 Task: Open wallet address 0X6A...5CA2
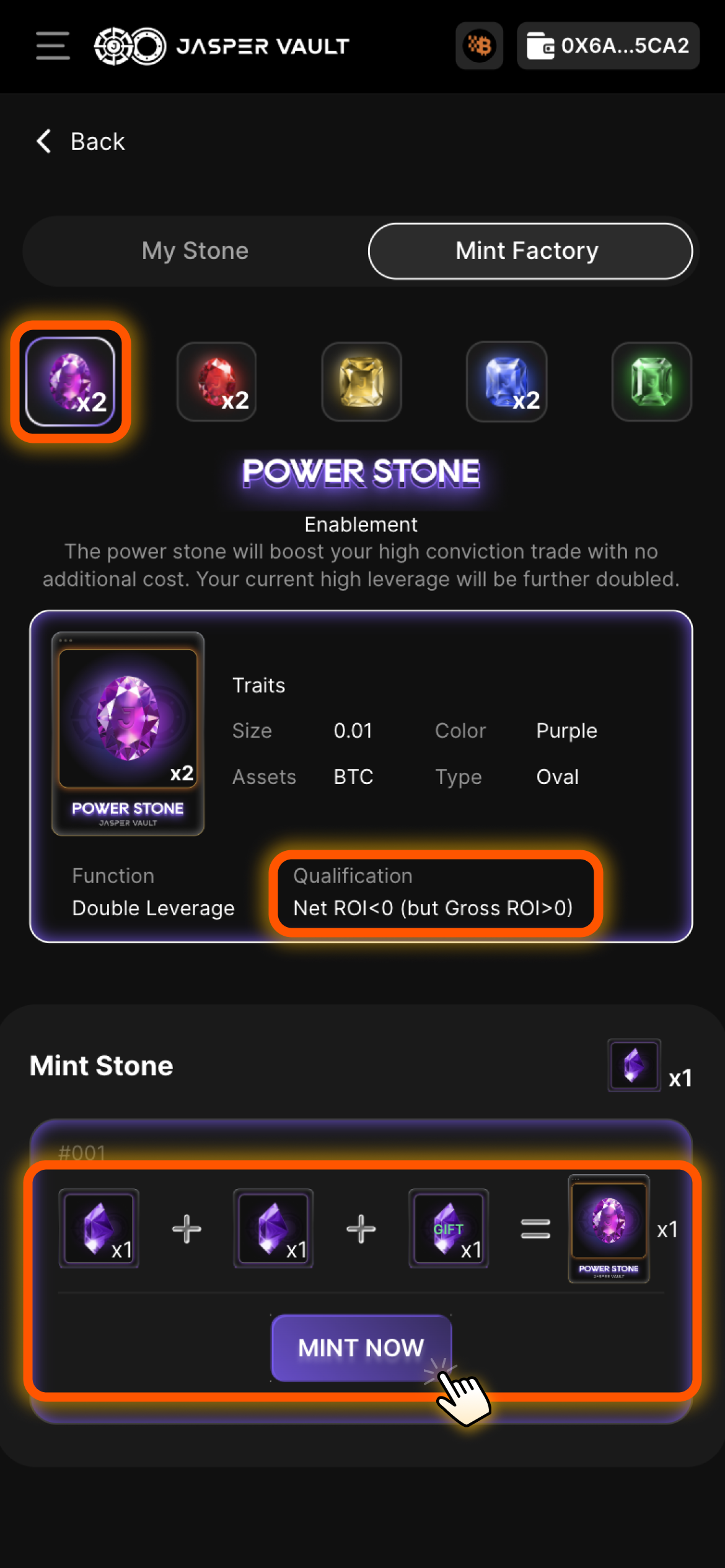point(608,46)
